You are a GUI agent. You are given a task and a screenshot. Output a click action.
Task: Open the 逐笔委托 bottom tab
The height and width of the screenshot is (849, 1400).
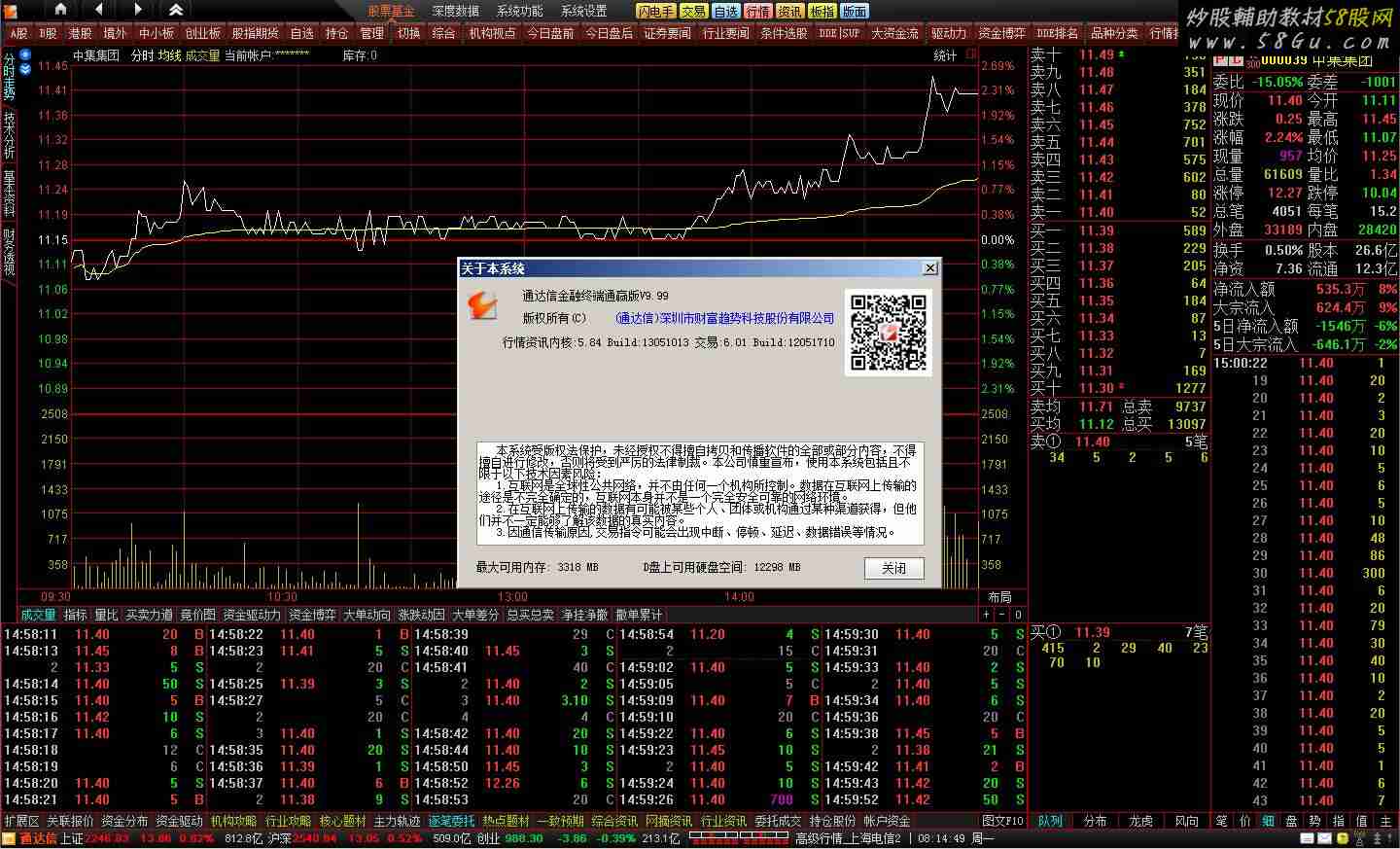[x=451, y=821]
